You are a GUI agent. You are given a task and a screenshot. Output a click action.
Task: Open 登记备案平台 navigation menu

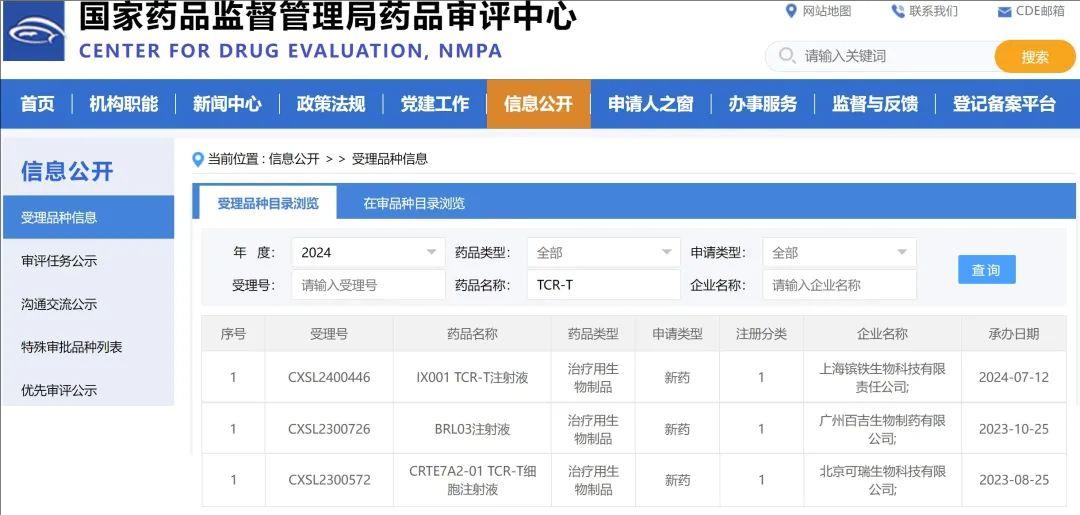(1004, 104)
